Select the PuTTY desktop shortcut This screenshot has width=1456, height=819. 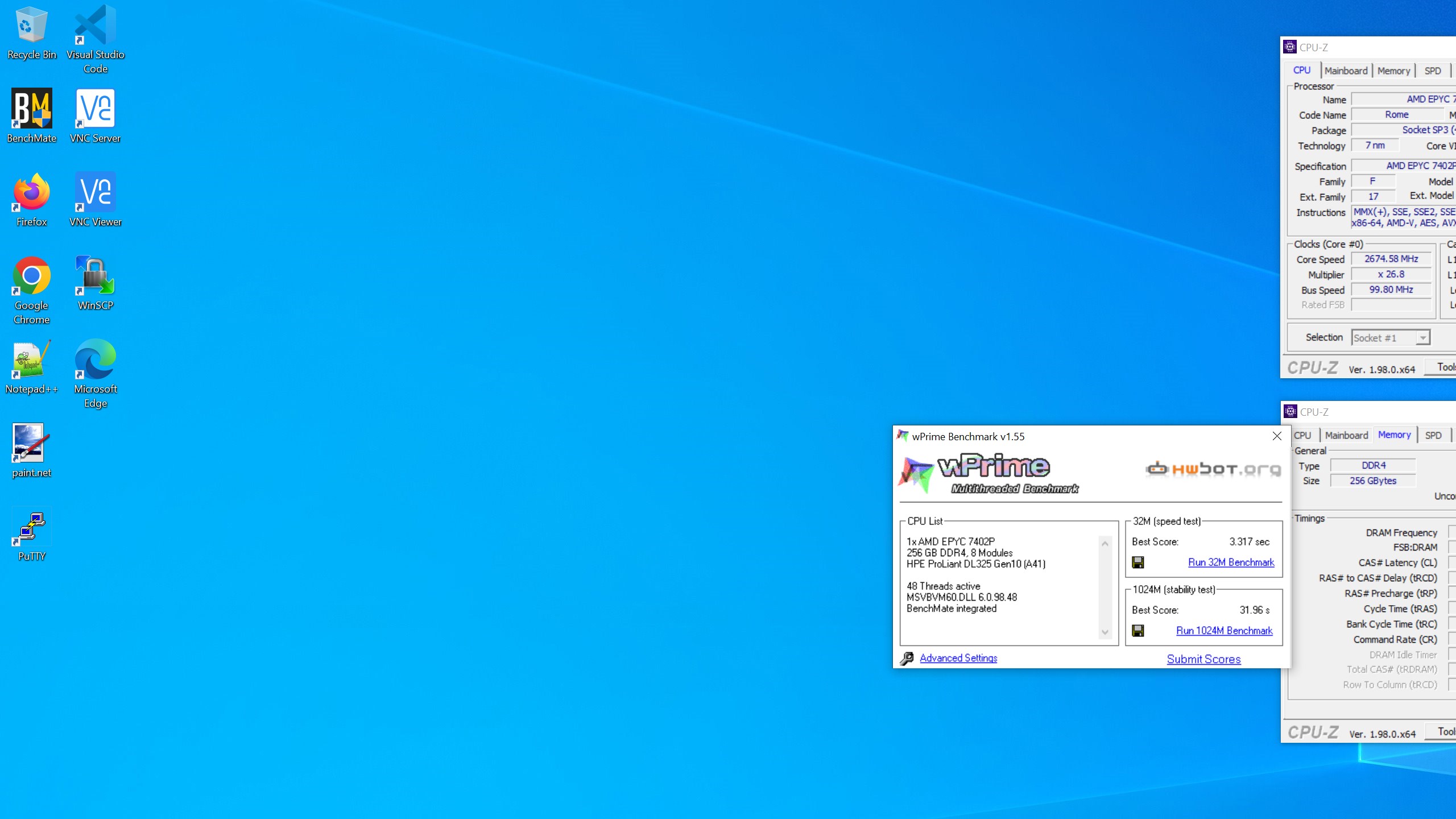(x=31, y=535)
